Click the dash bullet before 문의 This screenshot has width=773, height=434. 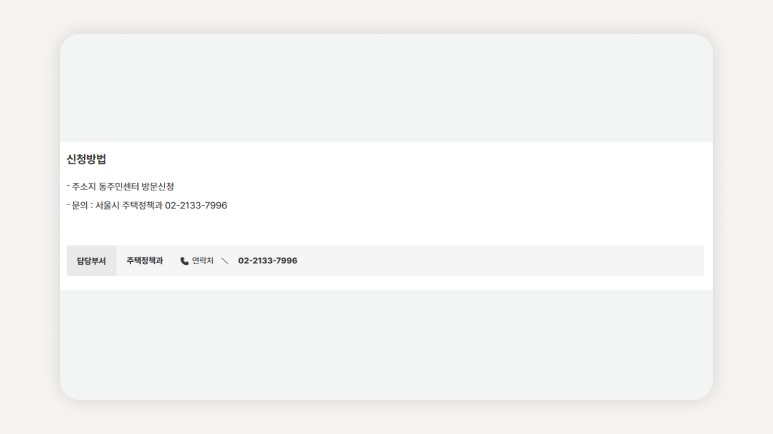click(x=69, y=204)
